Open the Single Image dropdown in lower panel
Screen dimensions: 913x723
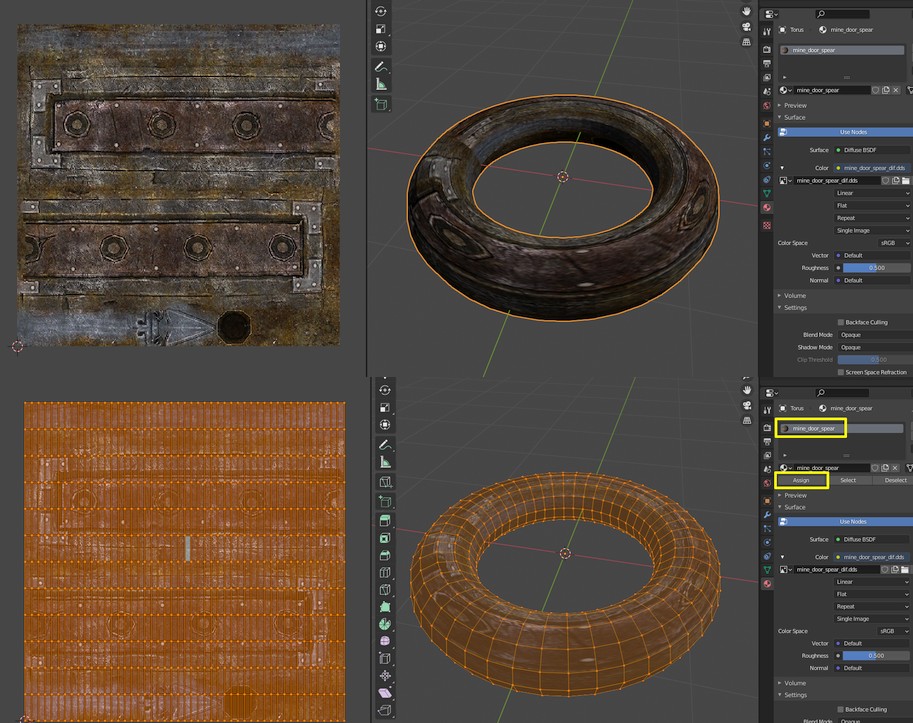[x=872, y=619]
